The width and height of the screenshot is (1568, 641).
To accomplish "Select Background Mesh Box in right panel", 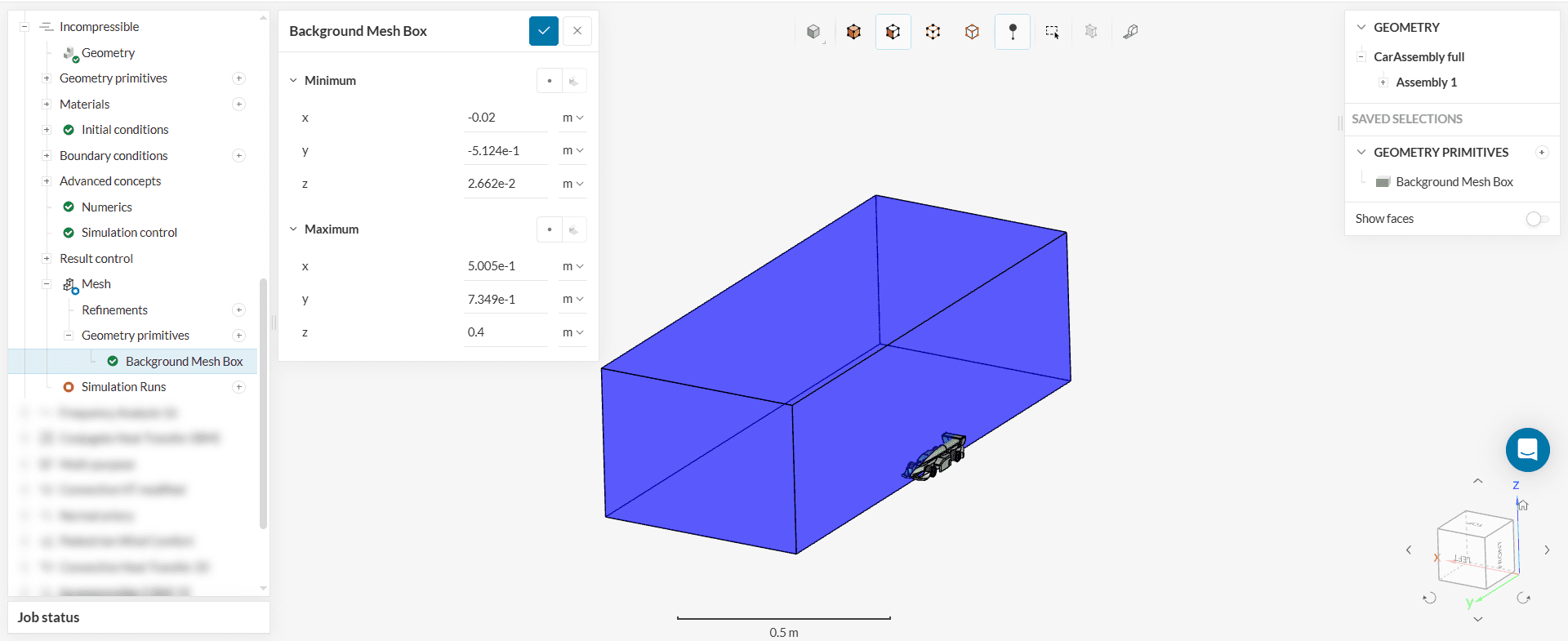I will coord(1454,182).
